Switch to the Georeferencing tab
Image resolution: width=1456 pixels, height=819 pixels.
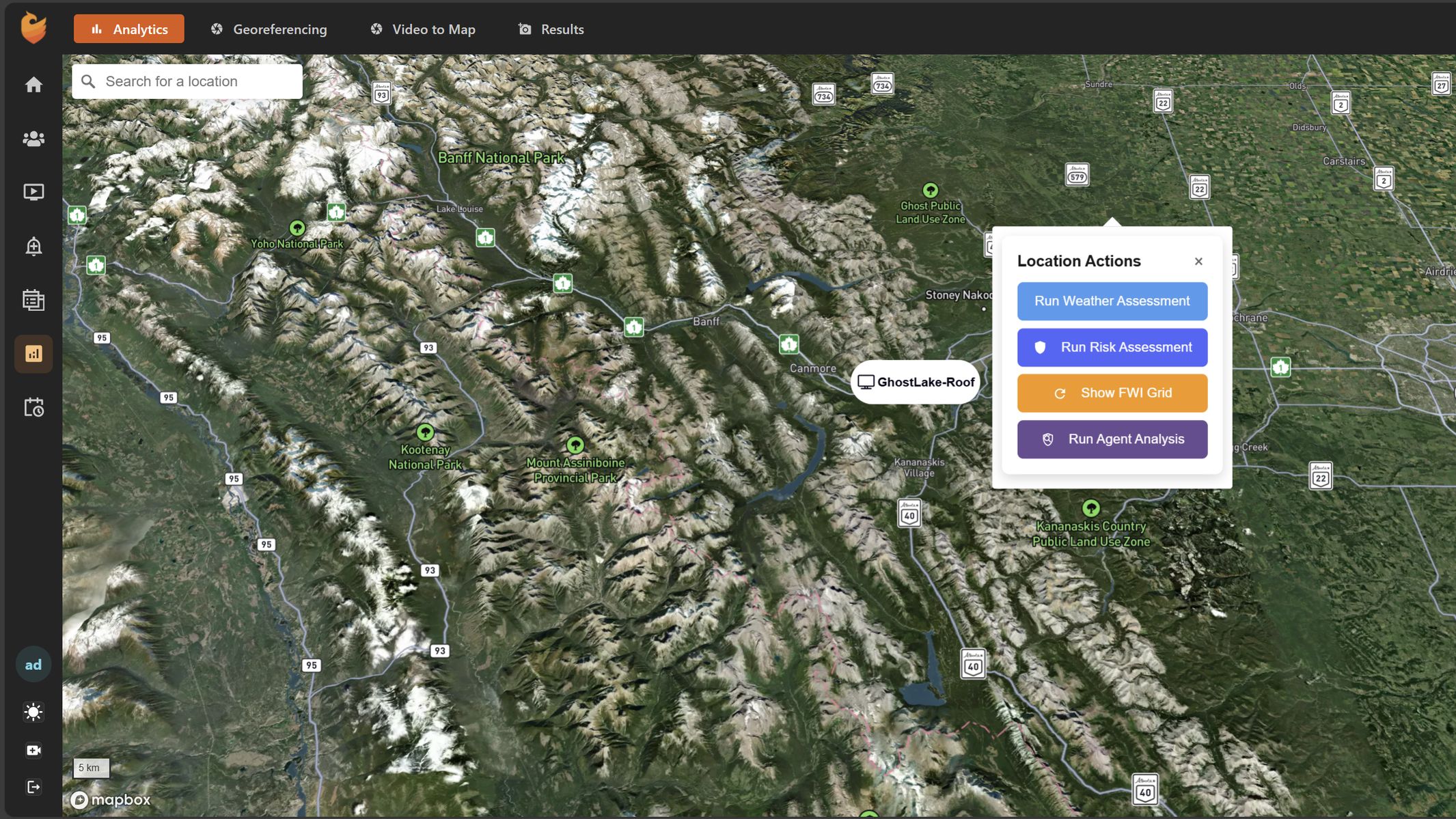(269, 29)
